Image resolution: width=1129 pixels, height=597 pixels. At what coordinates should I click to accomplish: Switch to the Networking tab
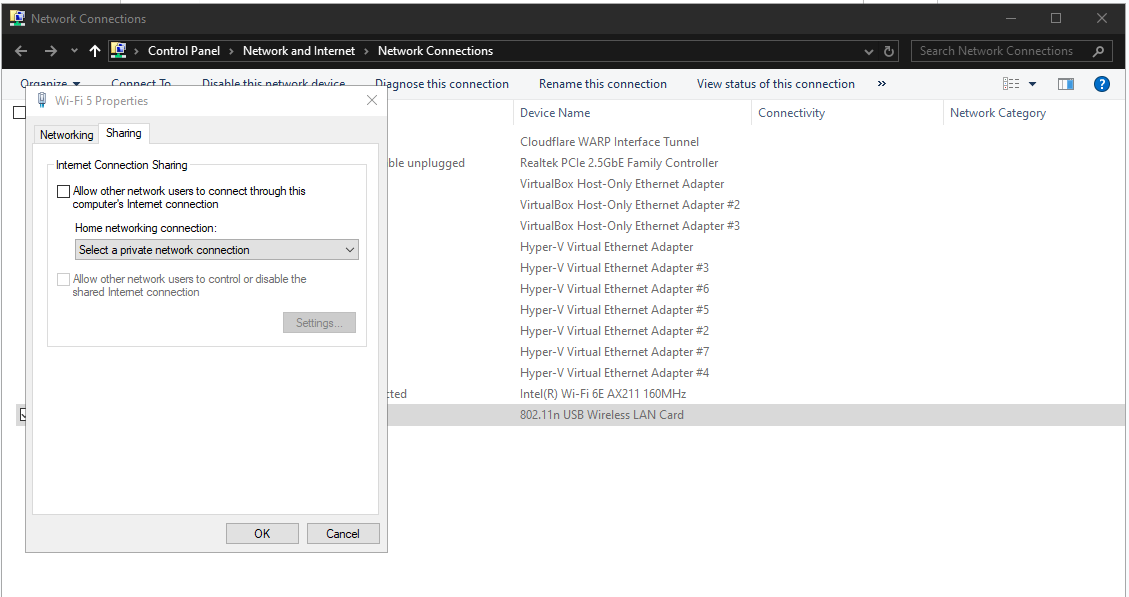click(x=66, y=134)
